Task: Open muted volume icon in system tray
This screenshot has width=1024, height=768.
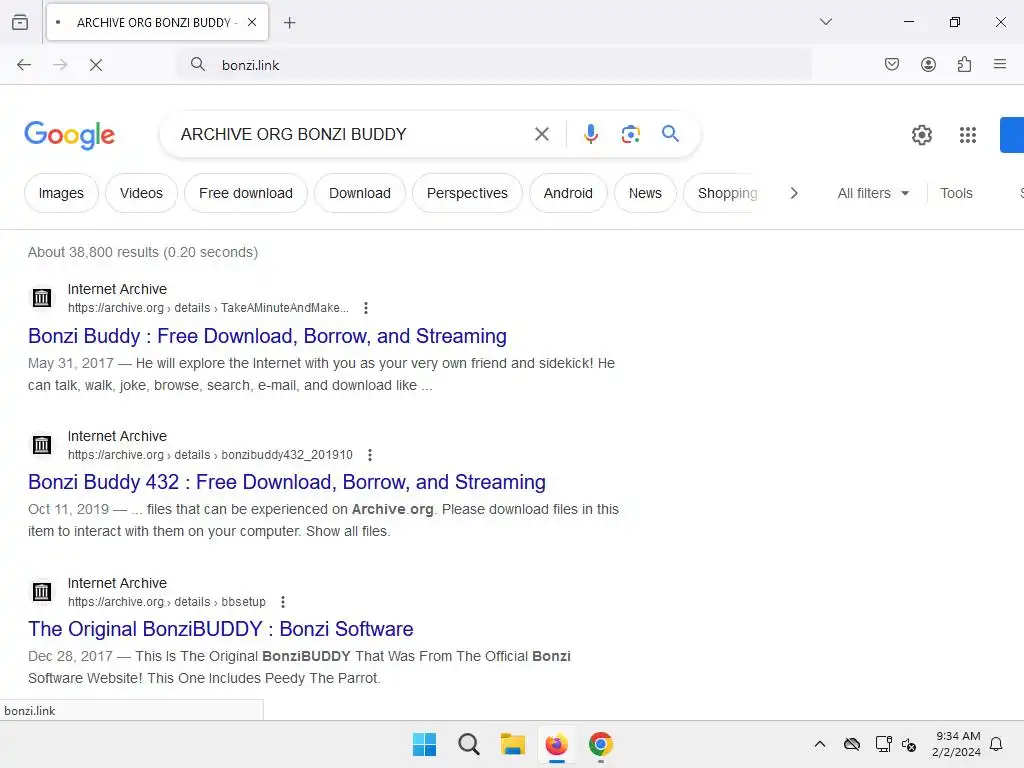Action: point(909,744)
